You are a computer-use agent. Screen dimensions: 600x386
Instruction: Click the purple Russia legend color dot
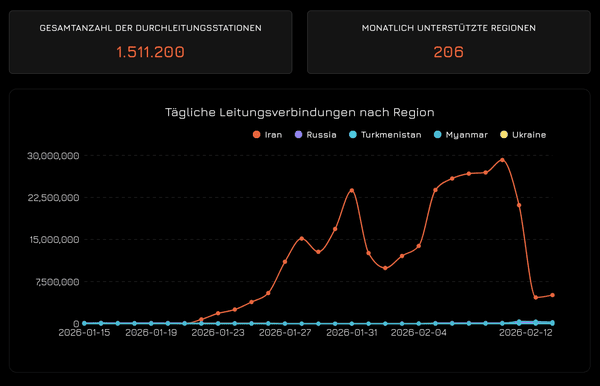[298, 135]
